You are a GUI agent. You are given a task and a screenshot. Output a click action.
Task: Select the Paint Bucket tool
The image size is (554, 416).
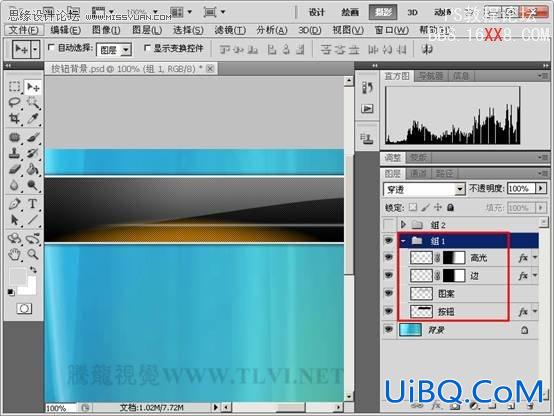pos(33,169)
